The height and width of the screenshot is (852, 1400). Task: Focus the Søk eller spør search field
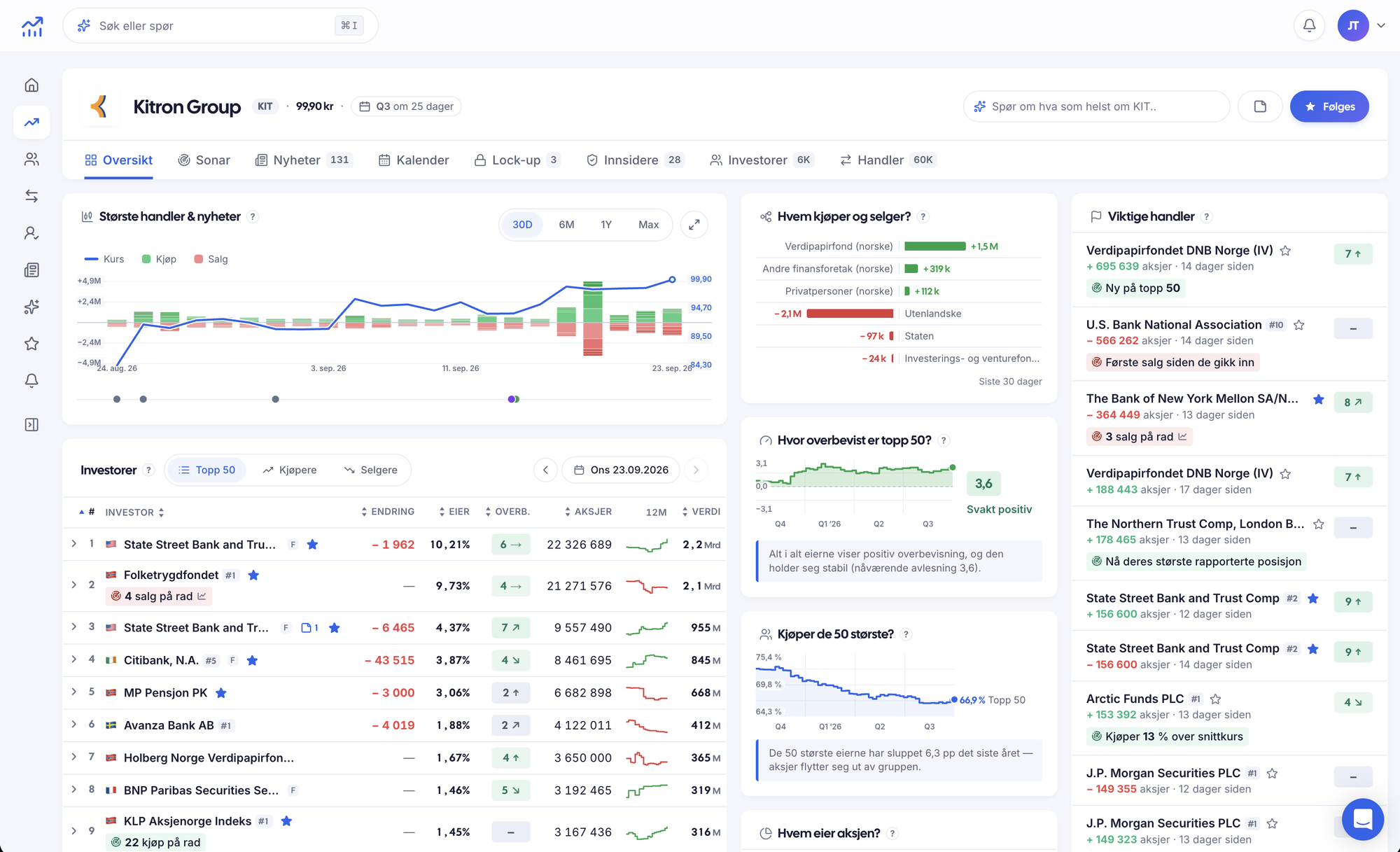[x=220, y=26]
